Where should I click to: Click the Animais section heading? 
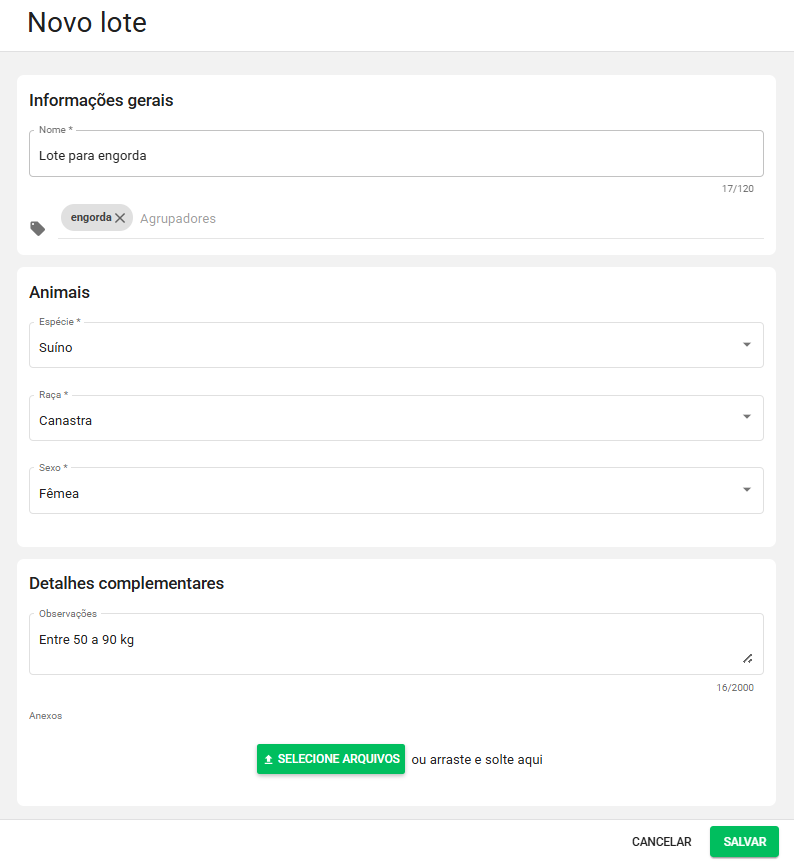59,293
